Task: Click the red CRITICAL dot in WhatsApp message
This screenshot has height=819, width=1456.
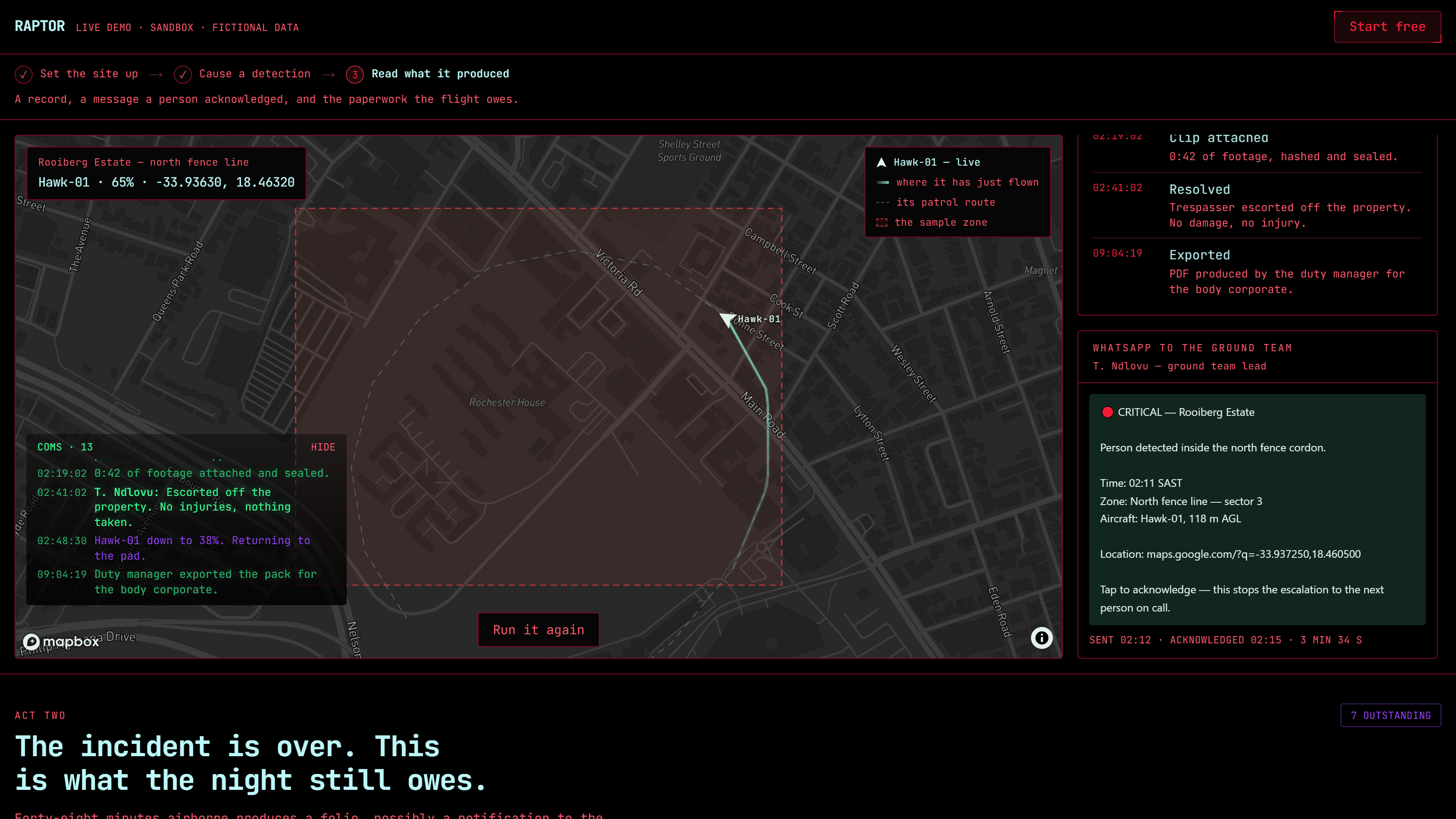Action: 1107,412
